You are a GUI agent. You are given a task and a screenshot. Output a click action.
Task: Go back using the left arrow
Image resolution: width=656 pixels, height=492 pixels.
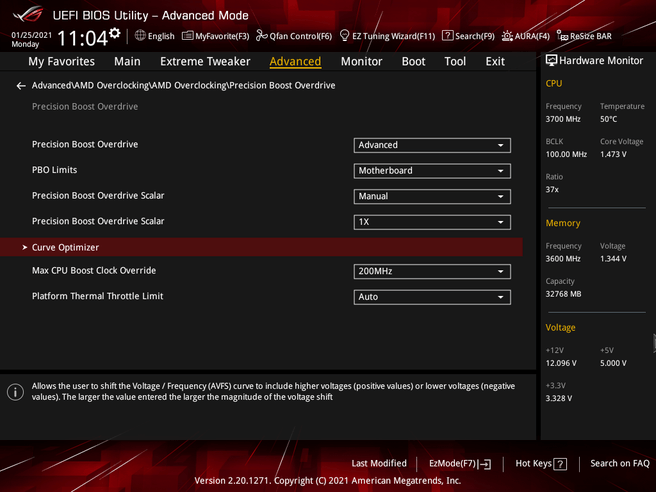[21, 86]
